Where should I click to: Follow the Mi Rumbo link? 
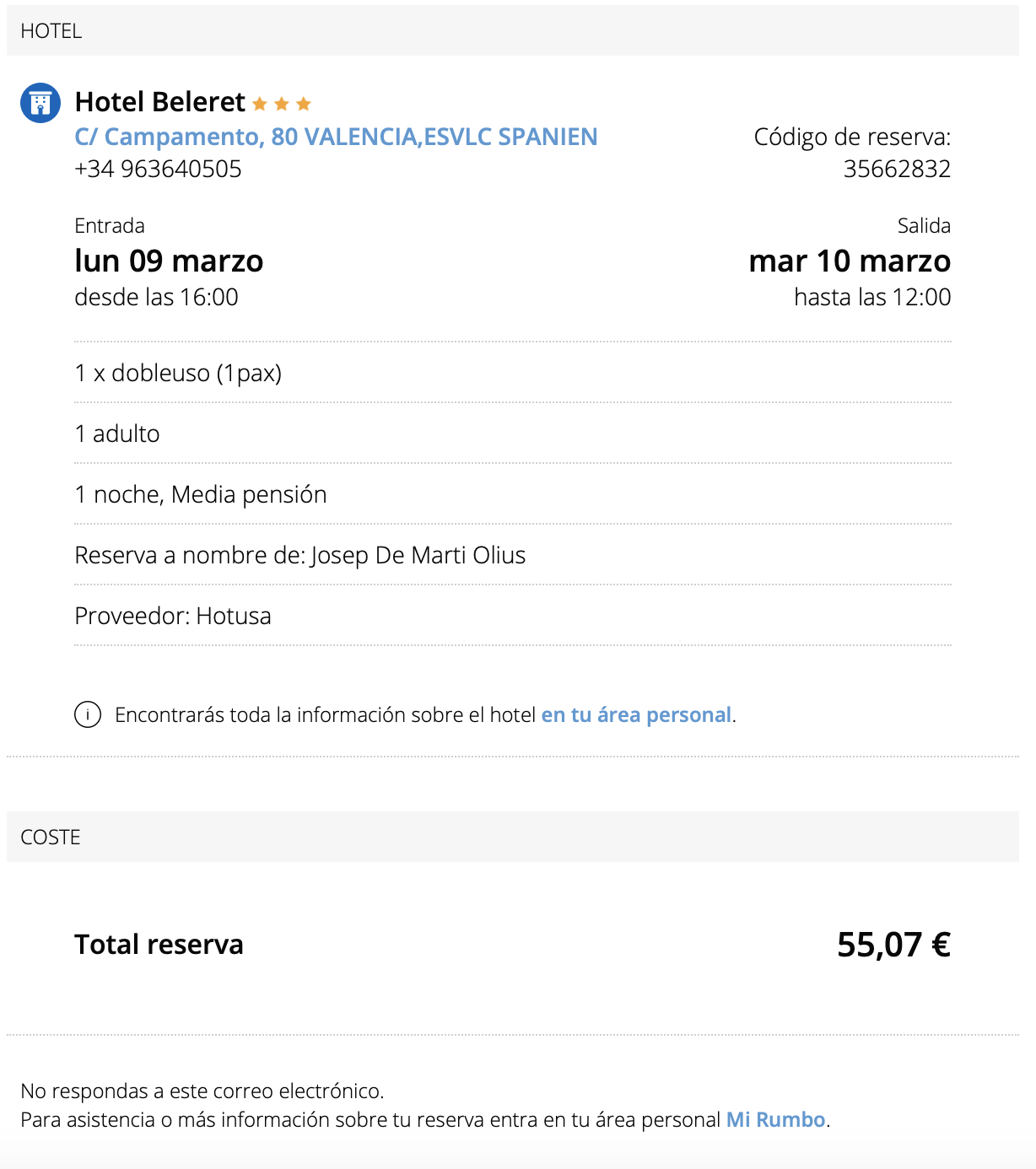click(776, 1119)
